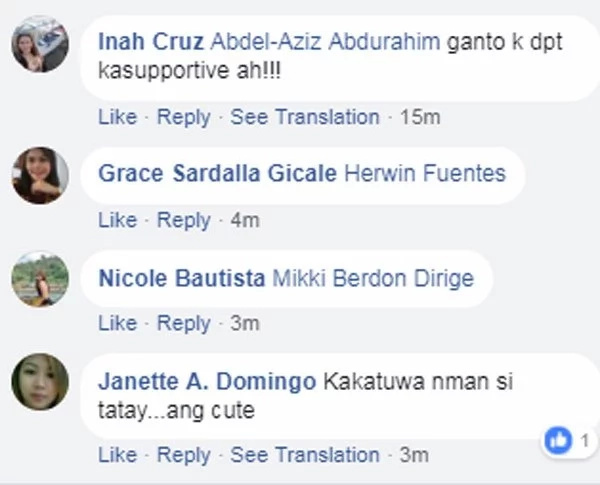Open tagged Herwin Fuentes profile link
This screenshot has height=485, width=600.
(x=425, y=173)
